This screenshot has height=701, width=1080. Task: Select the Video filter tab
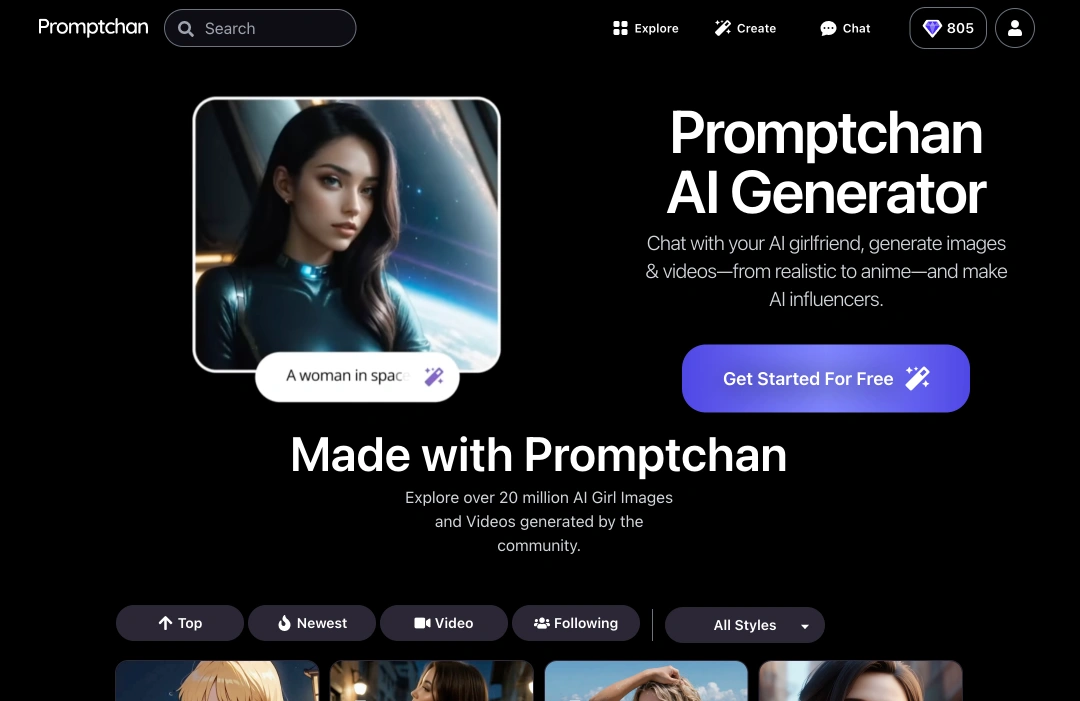click(x=444, y=623)
